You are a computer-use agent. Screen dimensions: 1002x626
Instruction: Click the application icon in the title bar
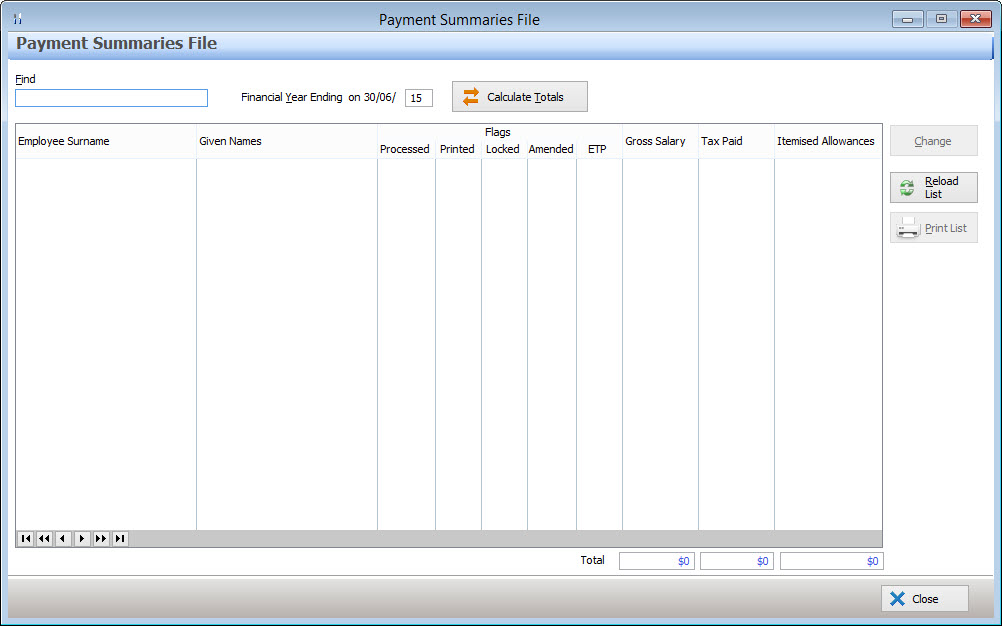[16, 17]
